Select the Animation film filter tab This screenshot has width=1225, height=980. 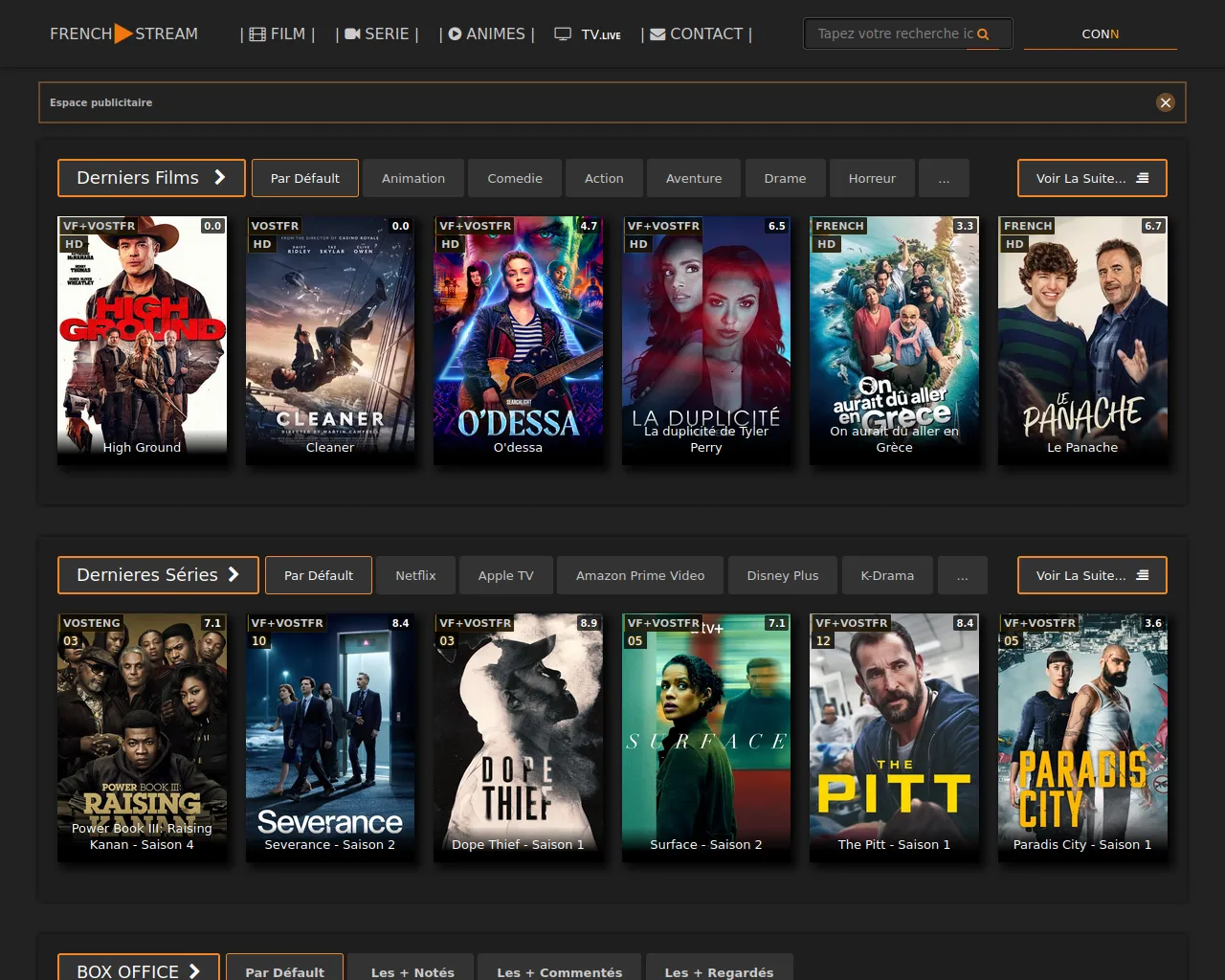[x=413, y=178]
